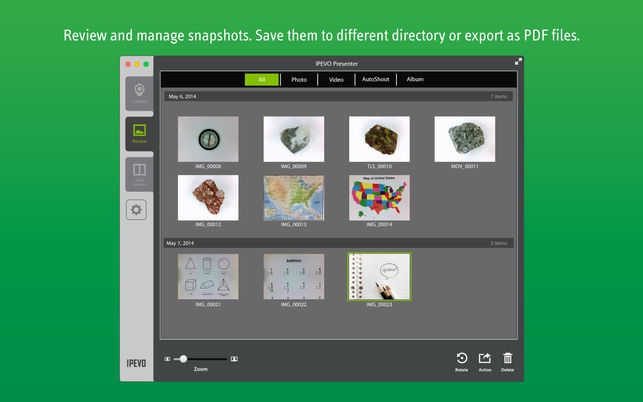Select the Review mode icon

[139, 134]
